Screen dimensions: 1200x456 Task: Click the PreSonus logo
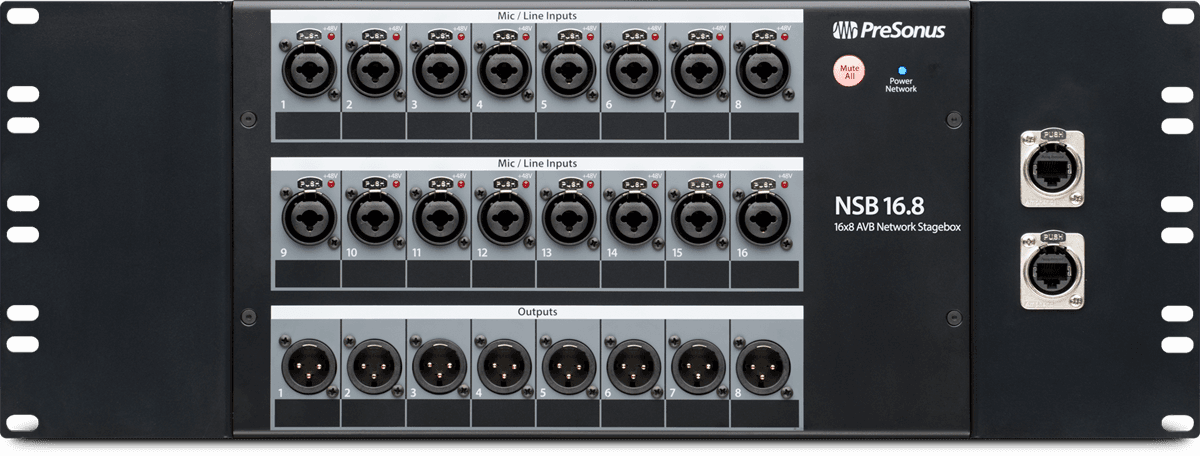[888, 31]
